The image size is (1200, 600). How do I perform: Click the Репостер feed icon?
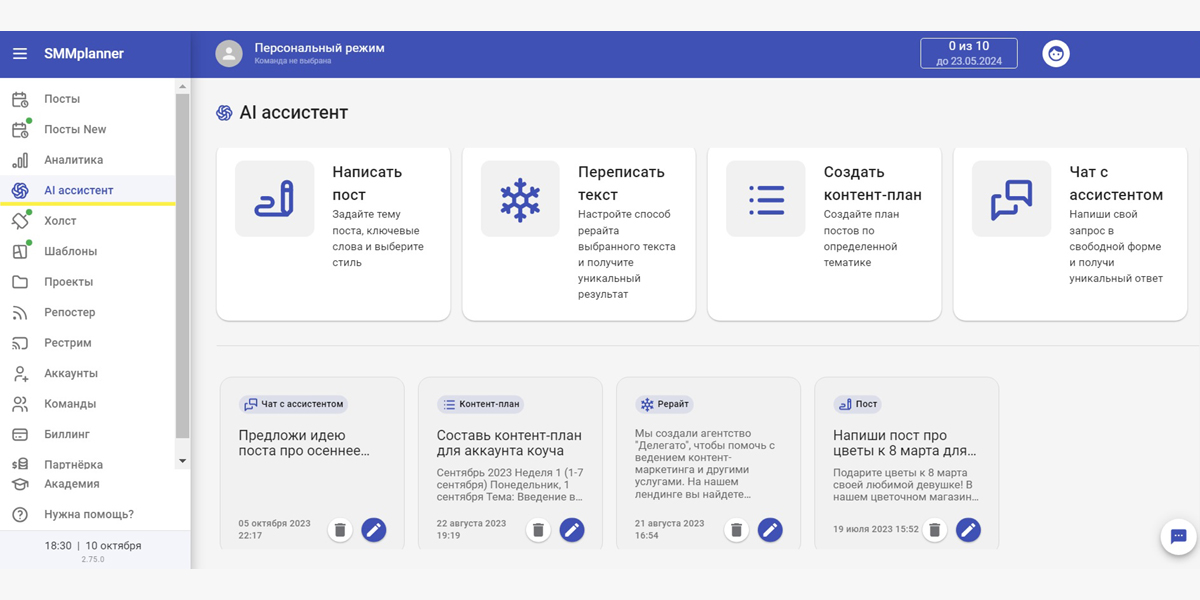pyautogui.click(x=20, y=313)
